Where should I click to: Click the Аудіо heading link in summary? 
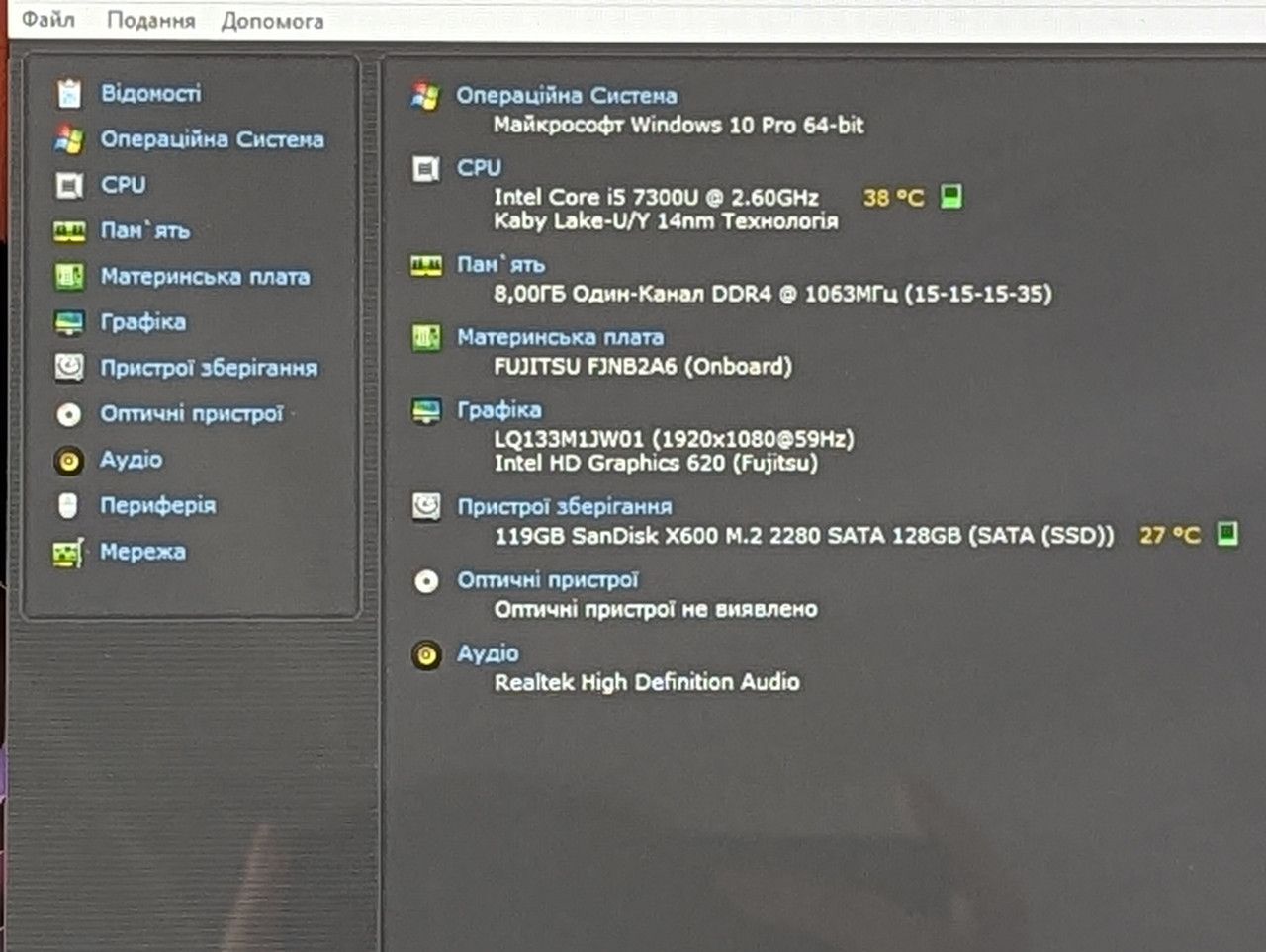coord(488,653)
